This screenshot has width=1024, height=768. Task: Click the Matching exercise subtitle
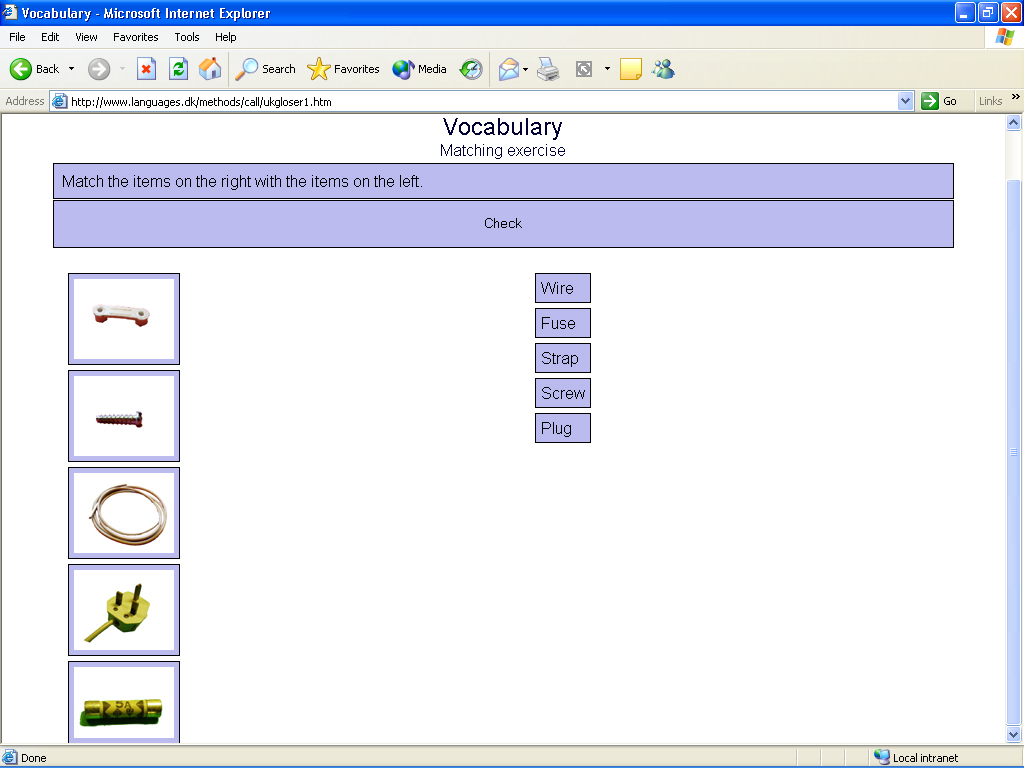pos(503,150)
